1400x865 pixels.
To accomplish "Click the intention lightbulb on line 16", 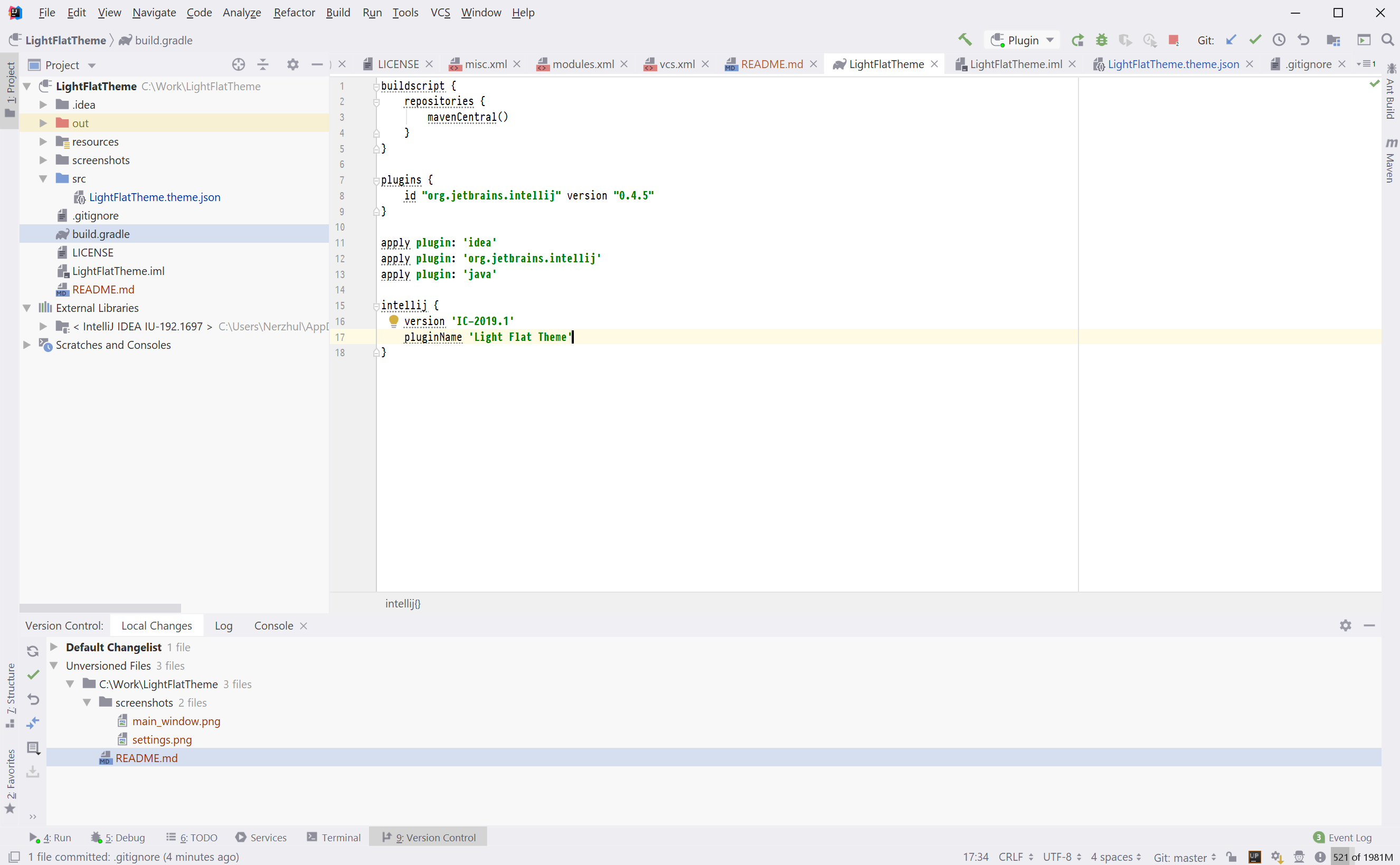I will click(x=394, y=321).
